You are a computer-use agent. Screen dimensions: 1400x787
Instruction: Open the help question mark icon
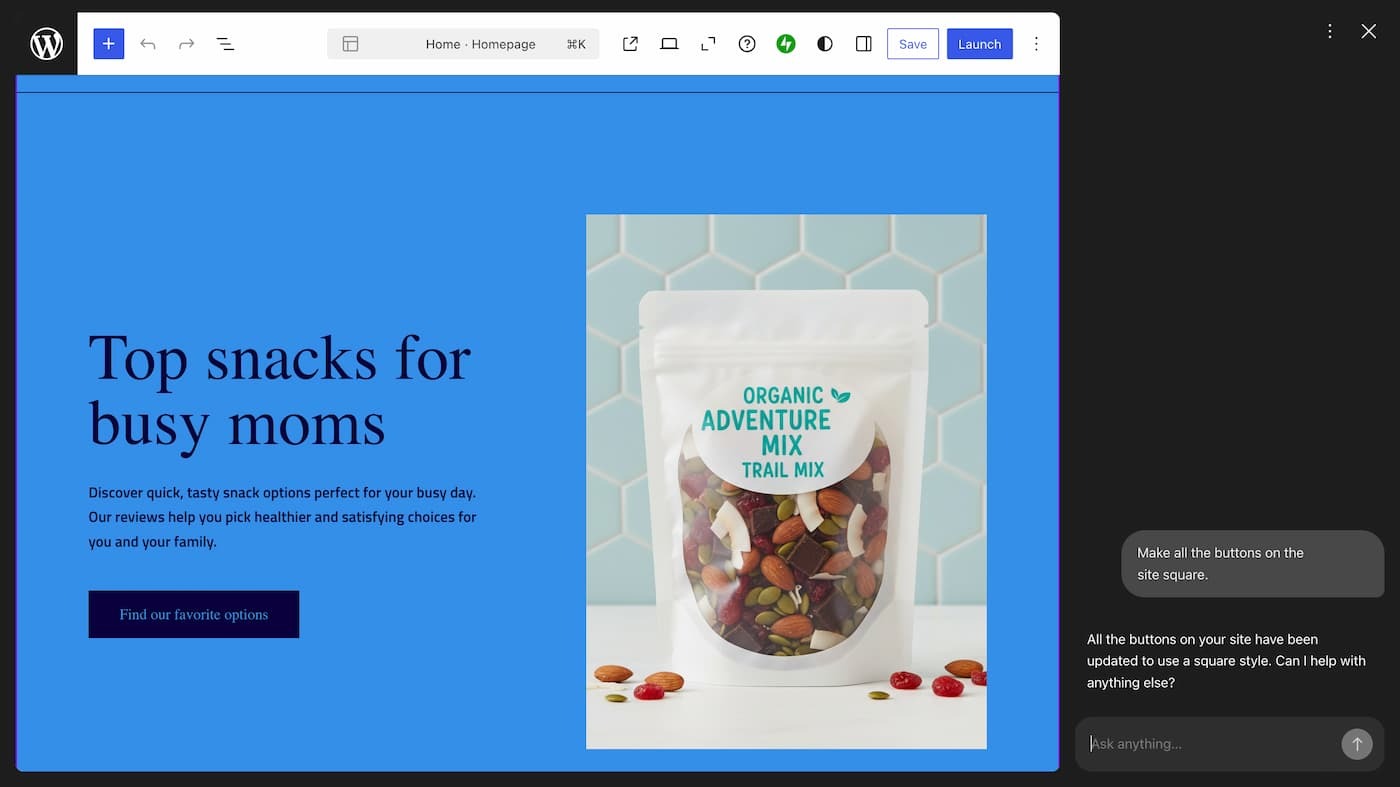(x=747, y=44)
